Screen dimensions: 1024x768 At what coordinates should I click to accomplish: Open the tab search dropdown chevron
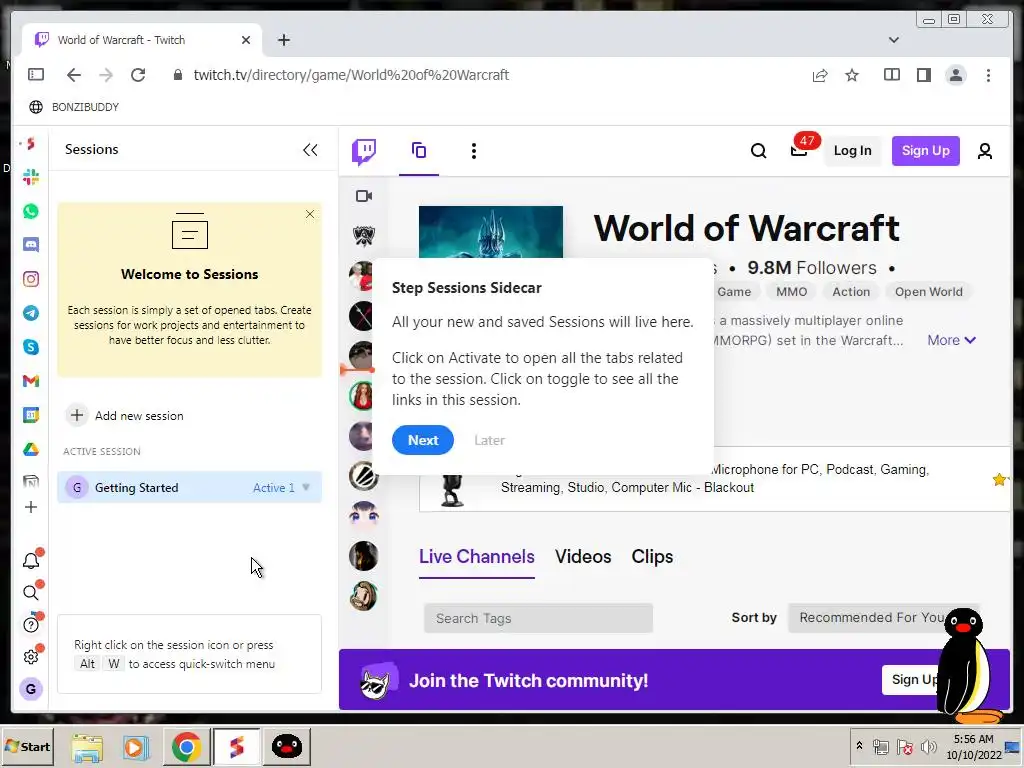pyautogui.click(x=893, y=40)
